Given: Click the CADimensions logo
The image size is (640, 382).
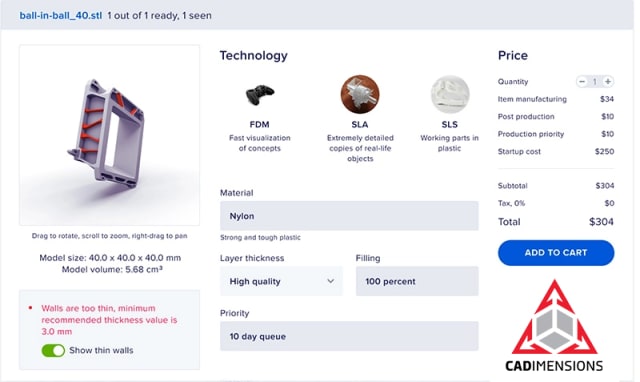Looking at the screenshot, I should click(554, 326).
